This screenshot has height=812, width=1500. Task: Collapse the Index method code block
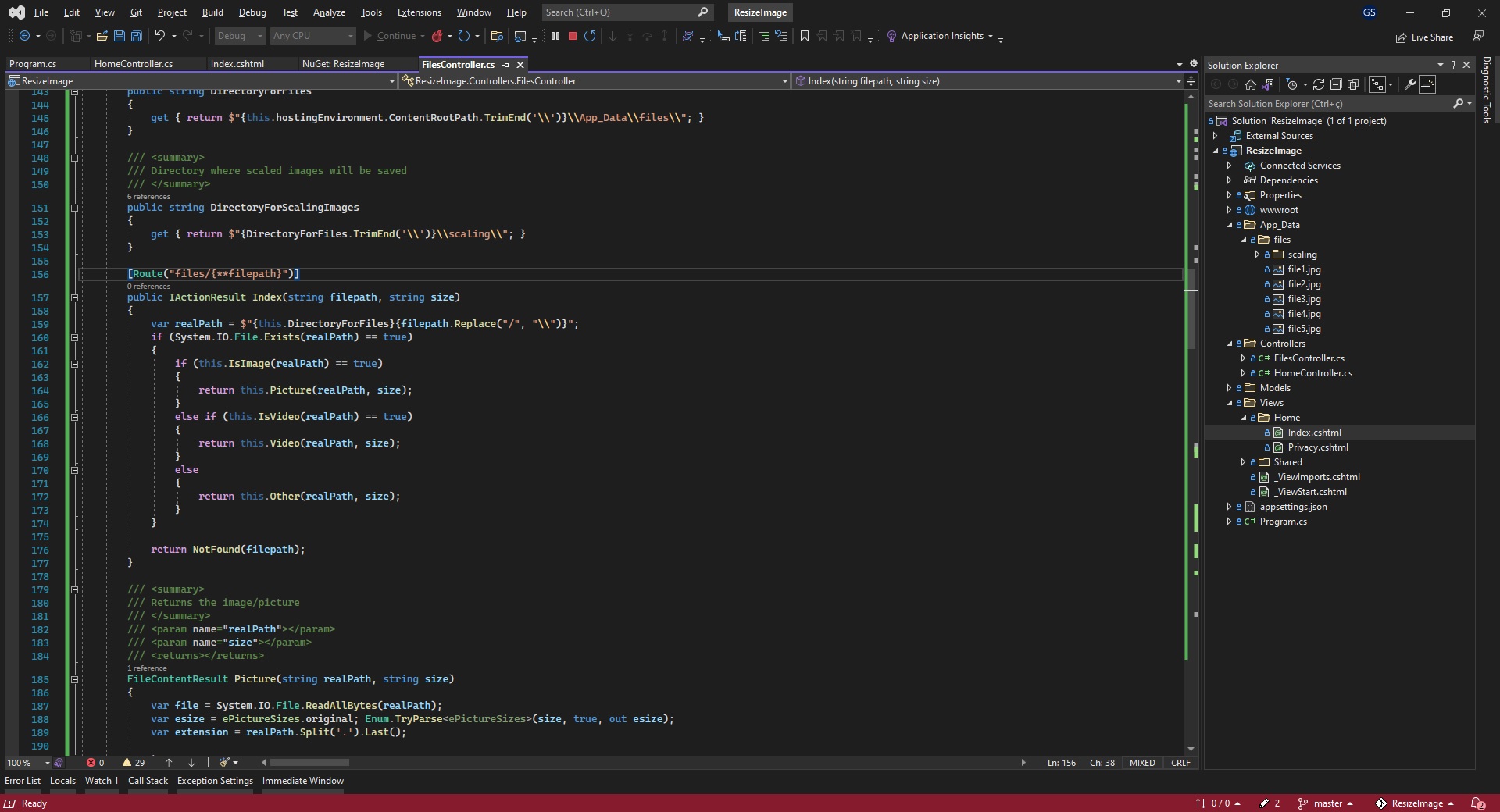point(75,297)
